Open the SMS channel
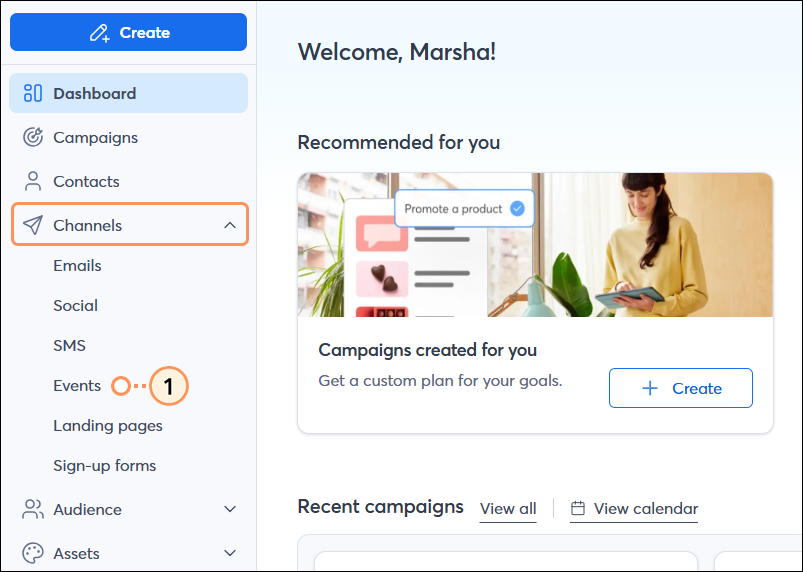This screenshot has width=803, height=572. click(x=69, y=346)
